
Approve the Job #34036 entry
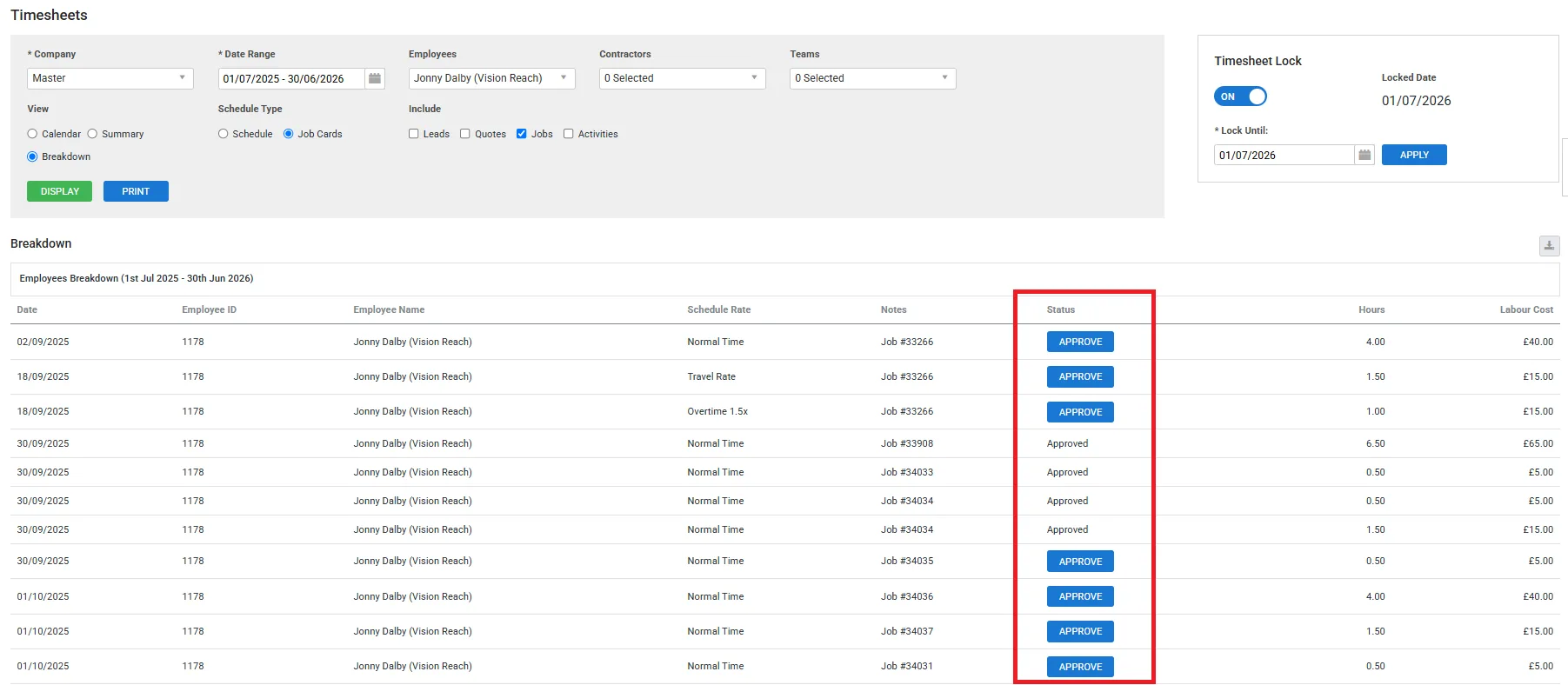(1080, 596)
